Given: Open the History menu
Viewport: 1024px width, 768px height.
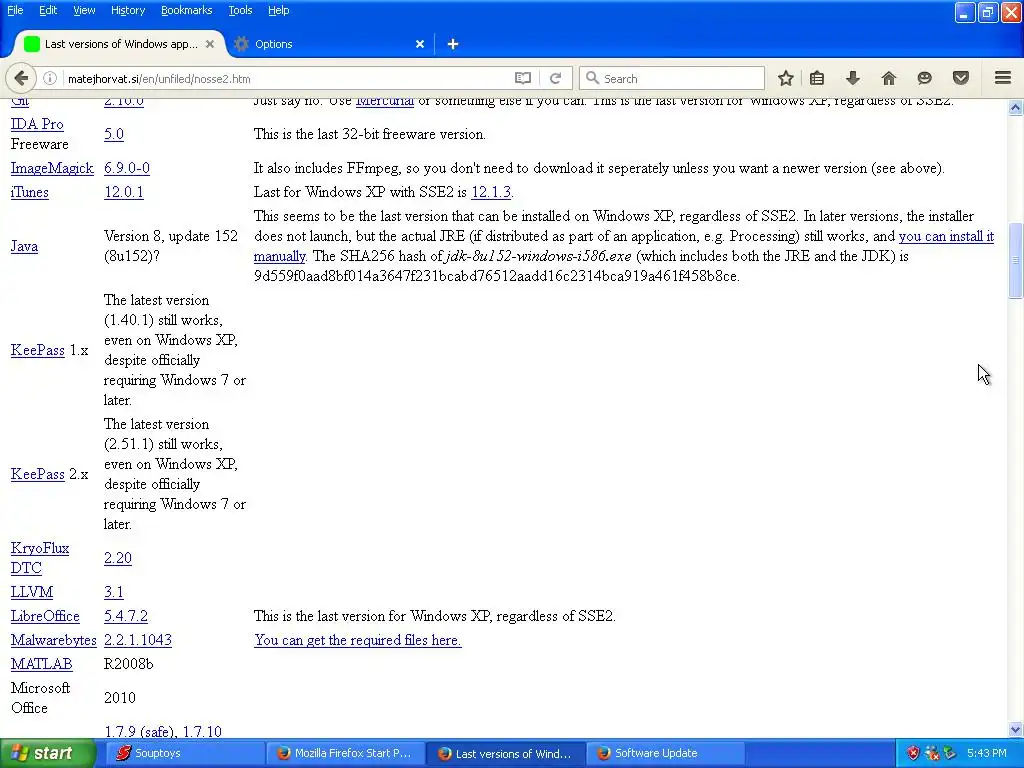Looking at the screenshot, I should point(127,10).
